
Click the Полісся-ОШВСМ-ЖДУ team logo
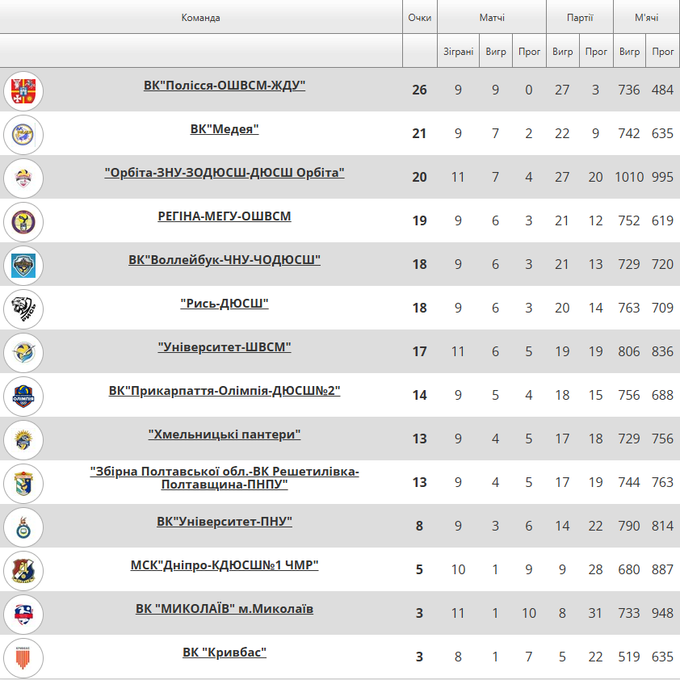(22, 90)
